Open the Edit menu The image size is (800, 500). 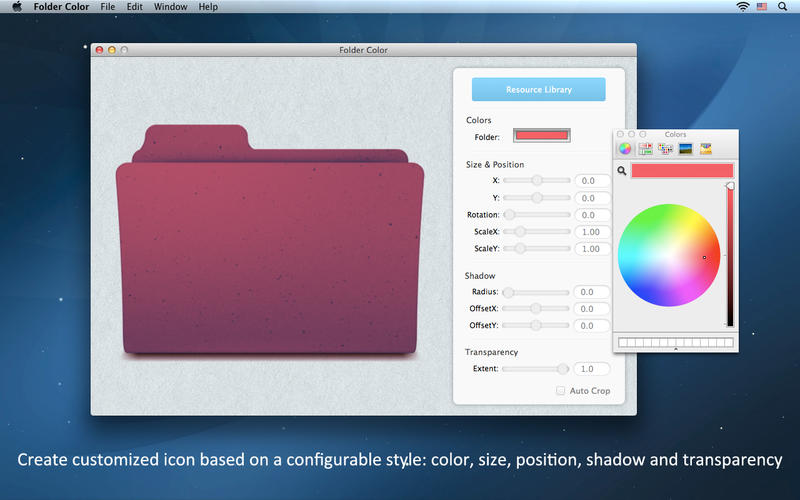pyautogui.click(x=135, y=7)
